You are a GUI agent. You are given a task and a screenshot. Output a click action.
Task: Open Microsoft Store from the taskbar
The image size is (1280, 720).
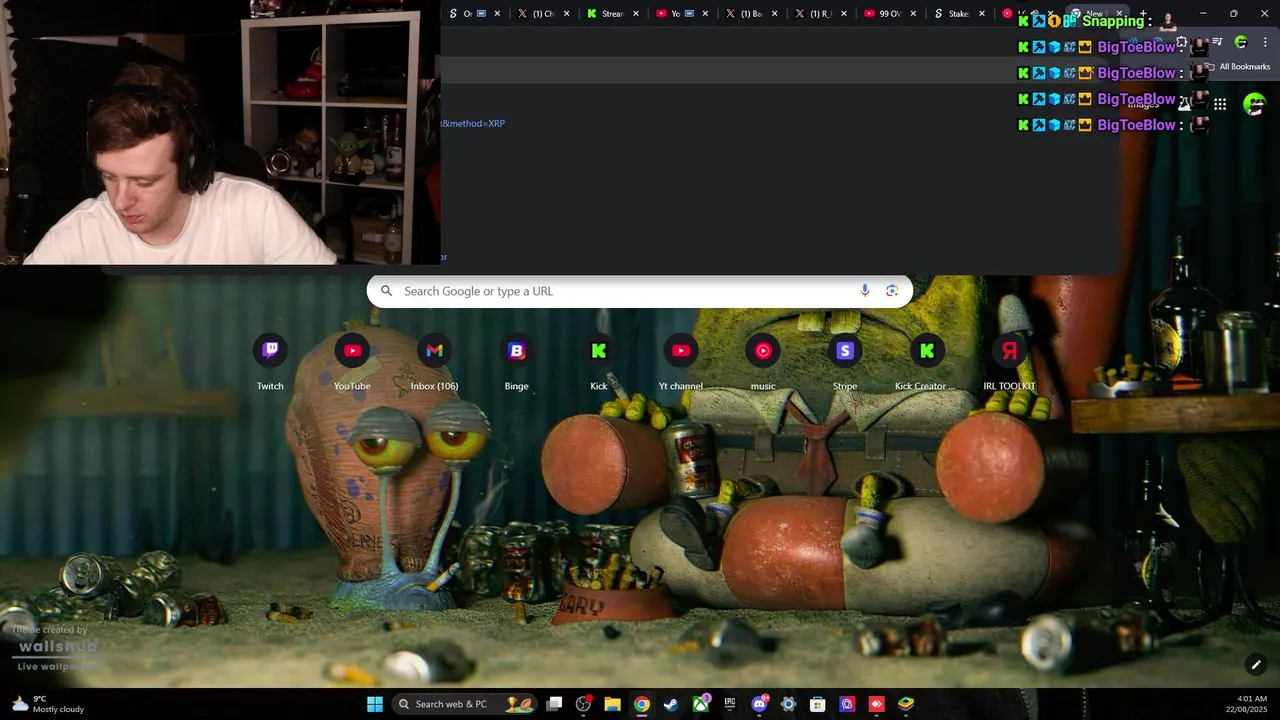(x=817, y=704)
